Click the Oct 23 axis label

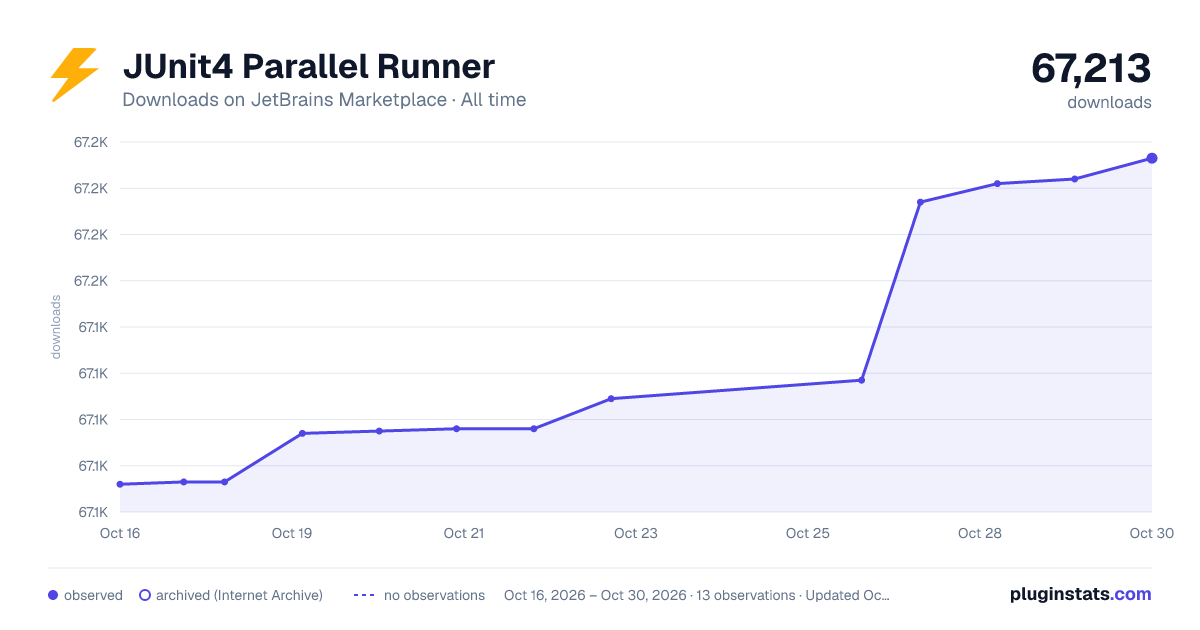point(636,533)
